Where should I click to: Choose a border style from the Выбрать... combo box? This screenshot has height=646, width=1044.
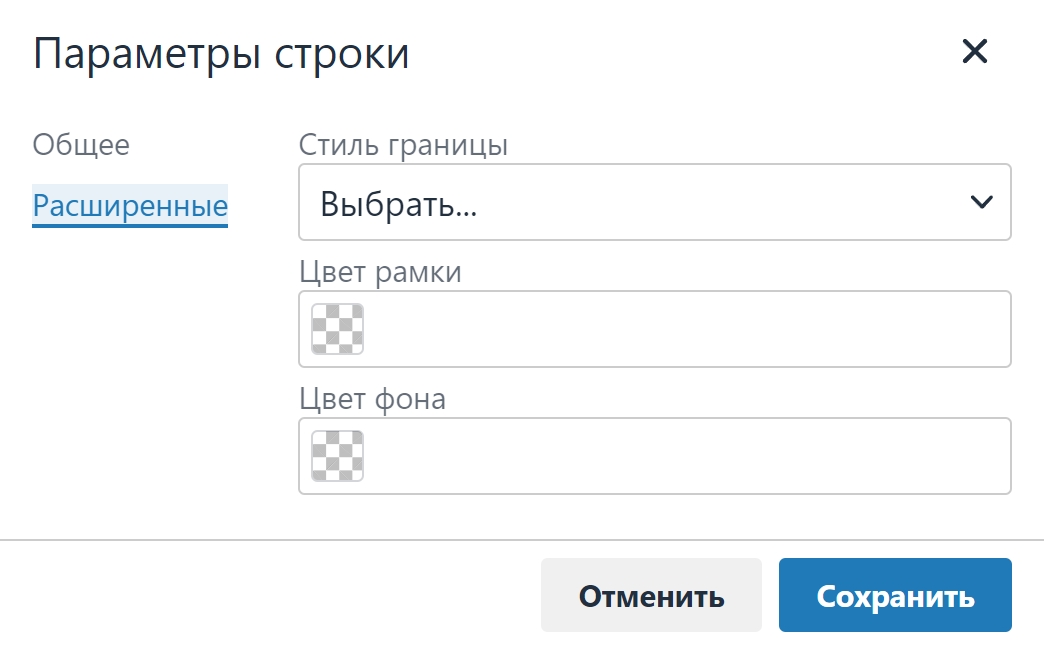tap(654, 202)
